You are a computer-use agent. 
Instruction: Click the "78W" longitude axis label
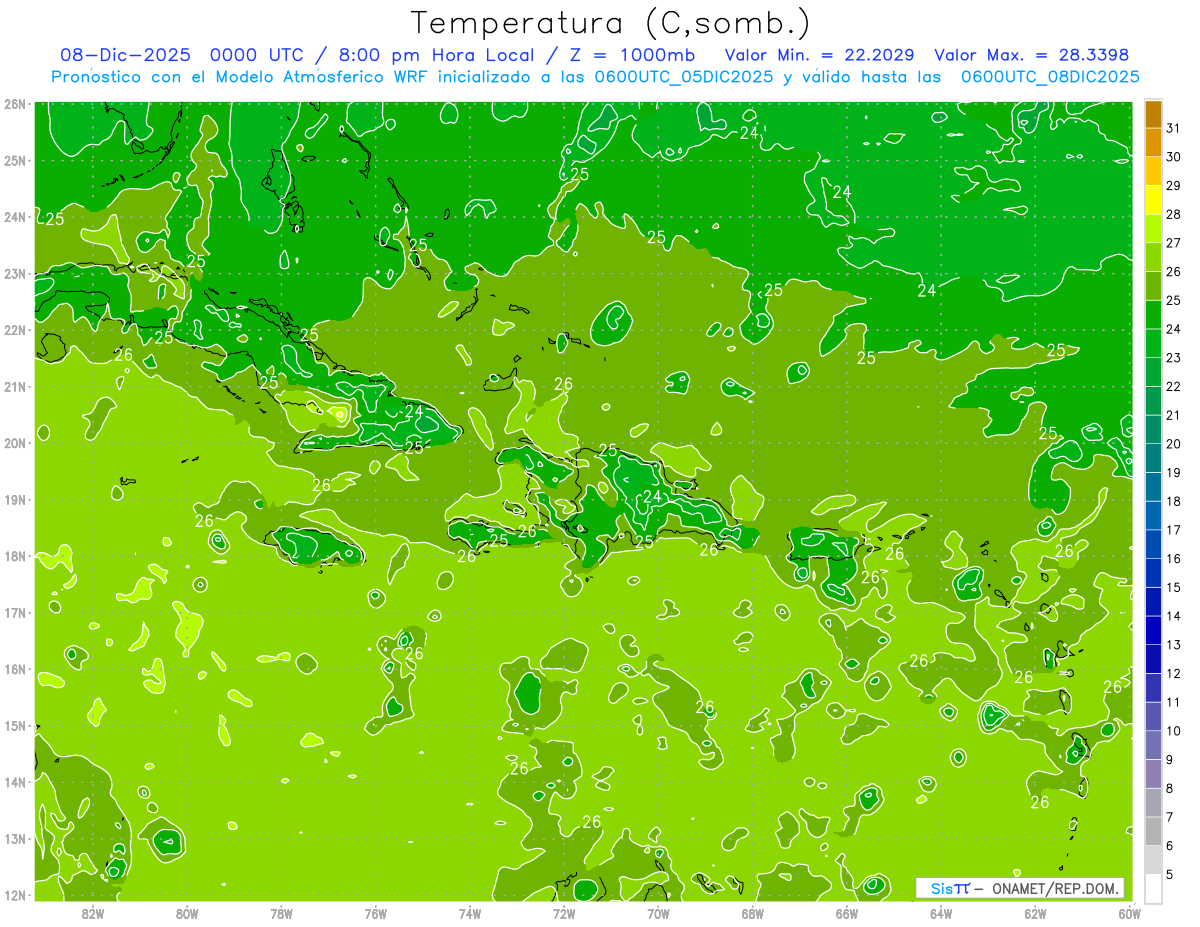281,913
